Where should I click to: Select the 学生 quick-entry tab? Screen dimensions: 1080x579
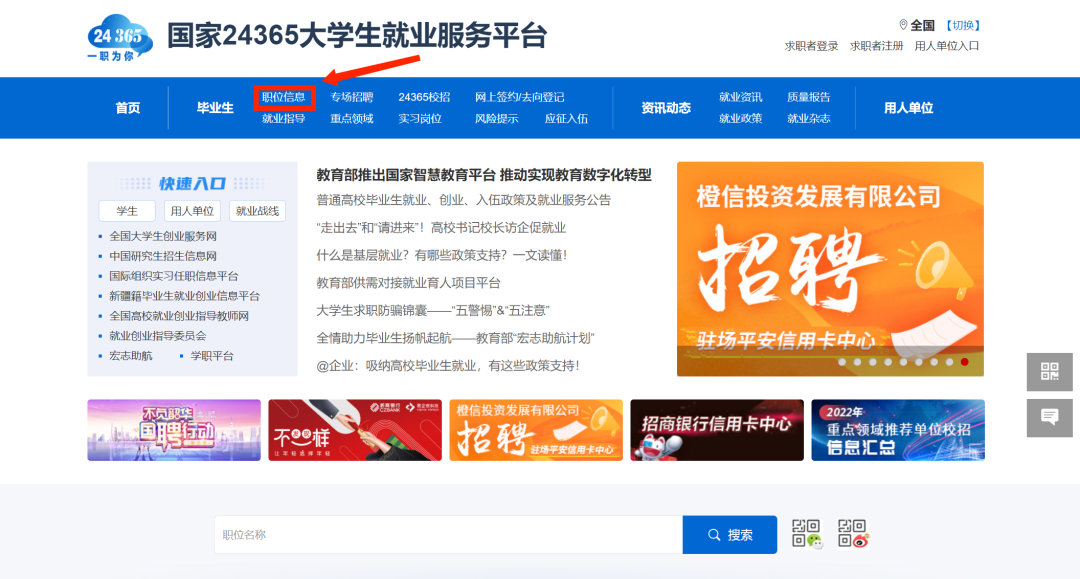pyautogui.click(x=127, y=211)
